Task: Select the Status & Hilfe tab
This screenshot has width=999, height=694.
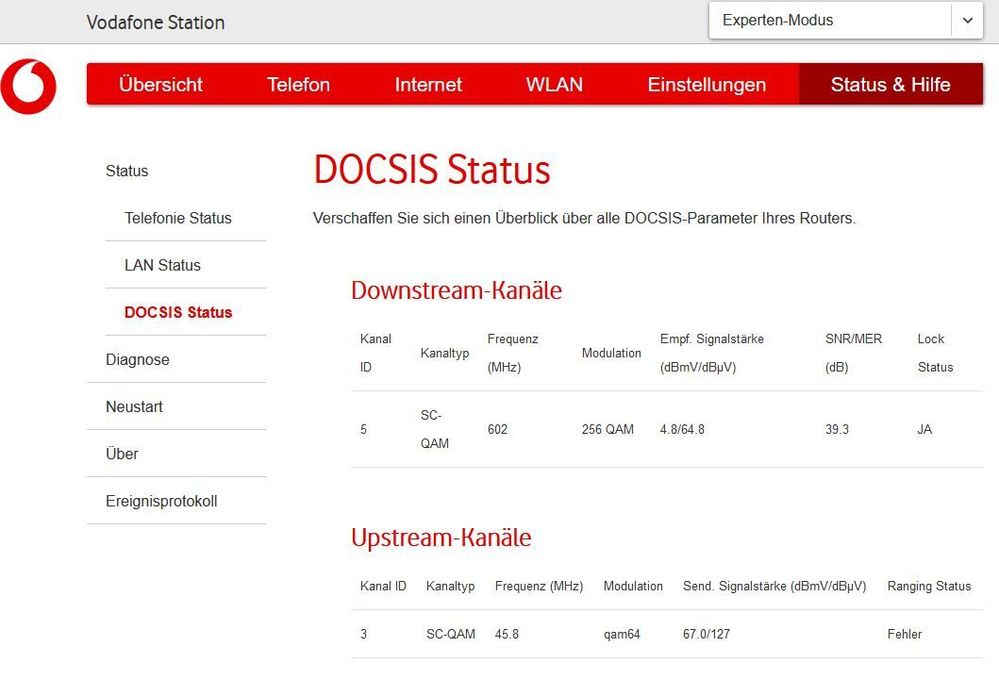Action: [x=891, y=84]
